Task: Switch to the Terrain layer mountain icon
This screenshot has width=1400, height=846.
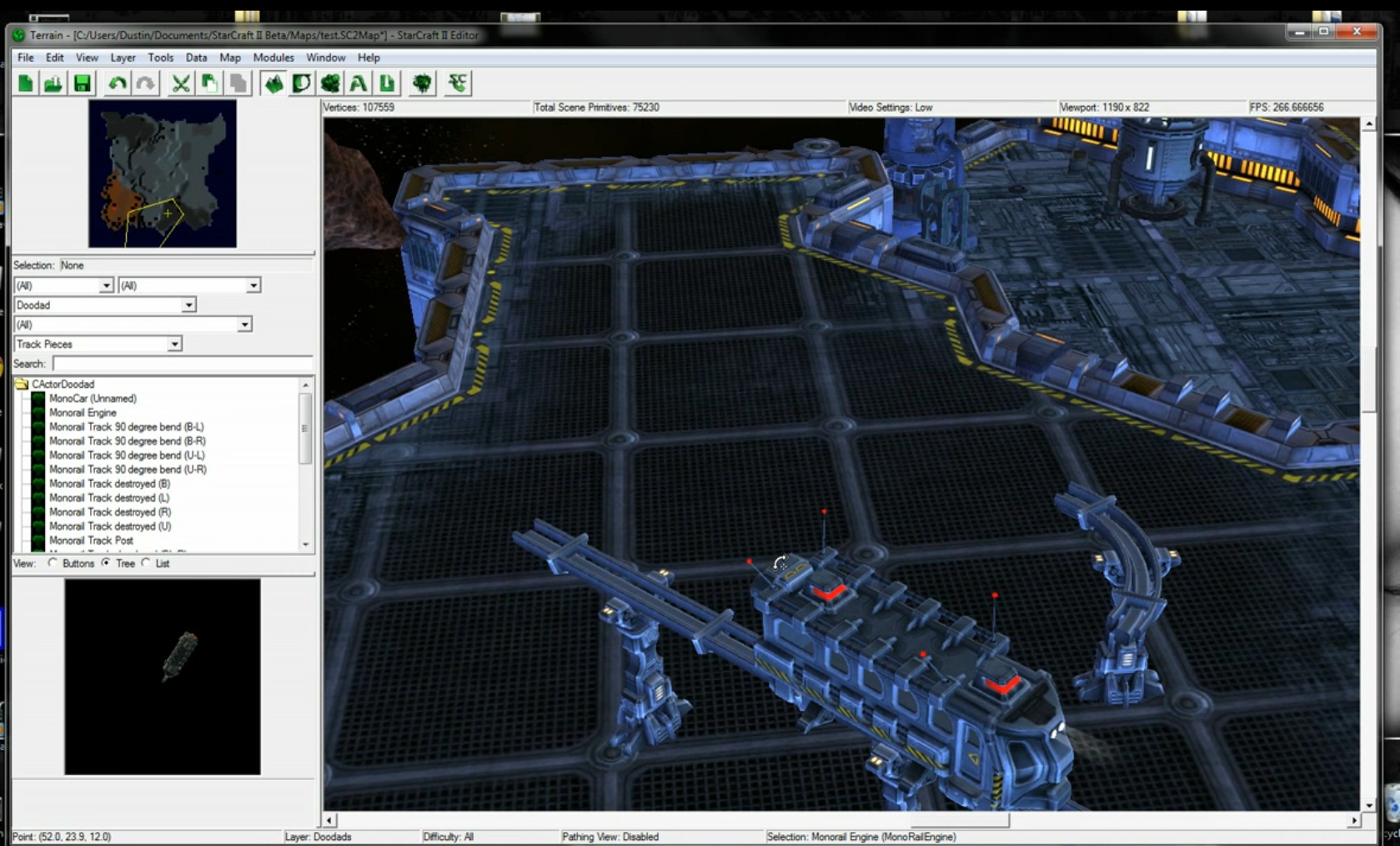Action: tap(273, 83)
